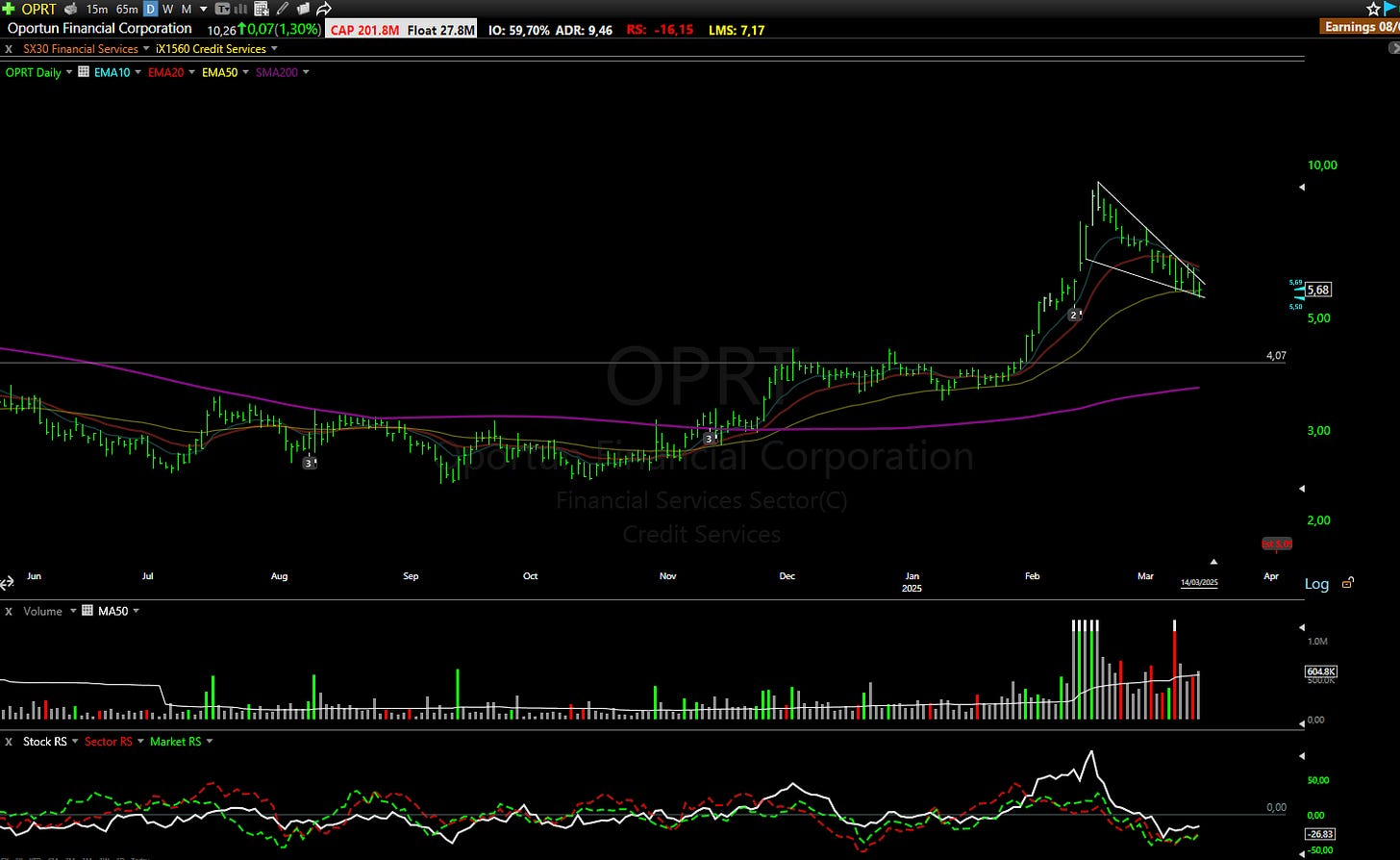Viewport: 1400px width, 860px height.
Task: Open the EMA20 indicator dropdown
Action: pyautogui.click(x=191, y=72)
